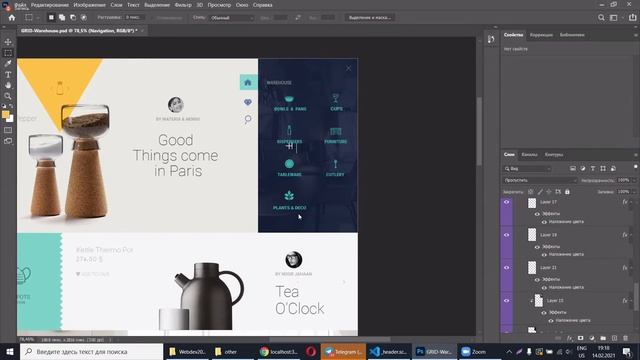Filter layers by smart objects
640x360 pixels.
coord(613,169)
